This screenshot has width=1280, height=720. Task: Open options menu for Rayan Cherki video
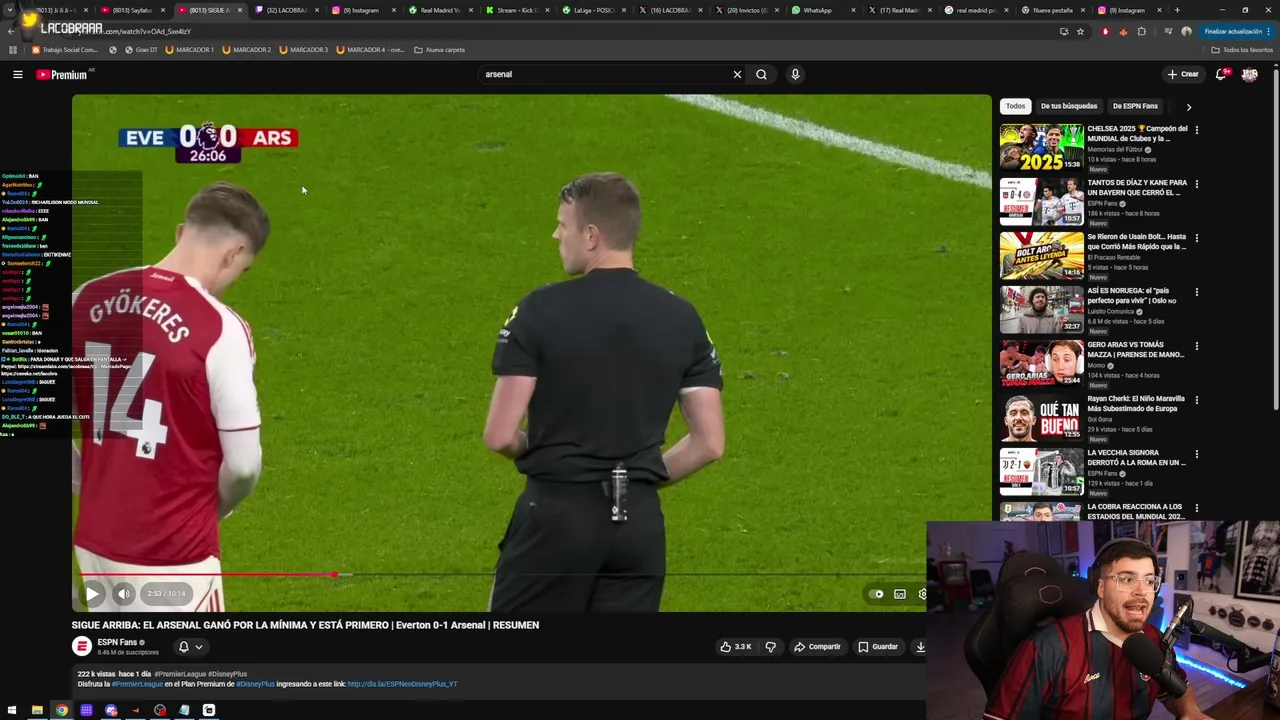(x=1196, y=400)
